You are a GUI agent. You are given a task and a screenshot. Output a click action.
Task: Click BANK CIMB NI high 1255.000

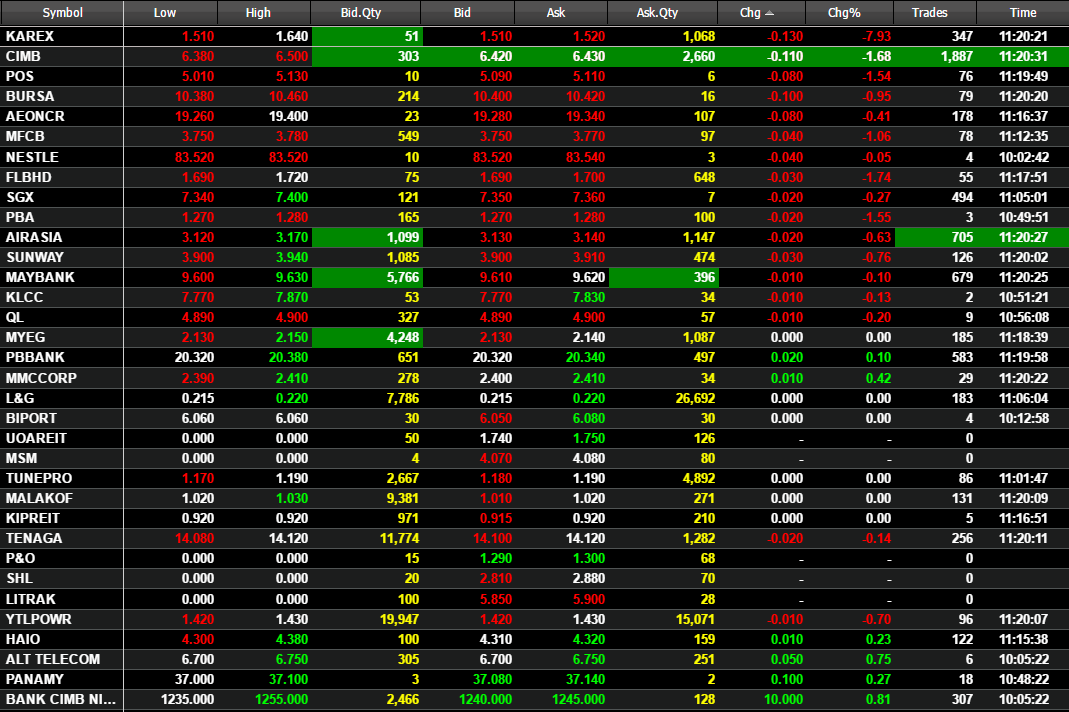point(282,699)
